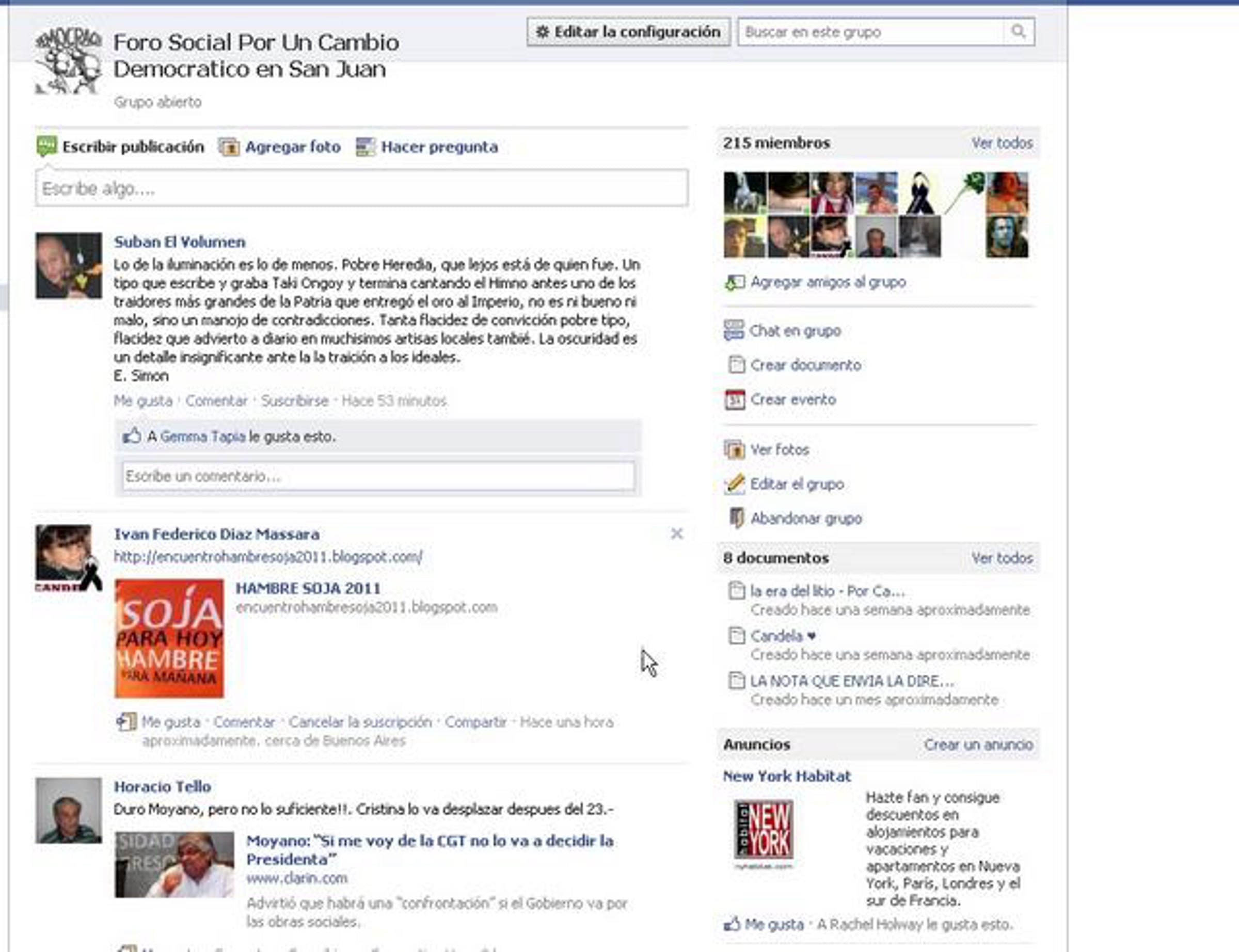Click the Editar el grupo pencil icon

click(735, 484)
